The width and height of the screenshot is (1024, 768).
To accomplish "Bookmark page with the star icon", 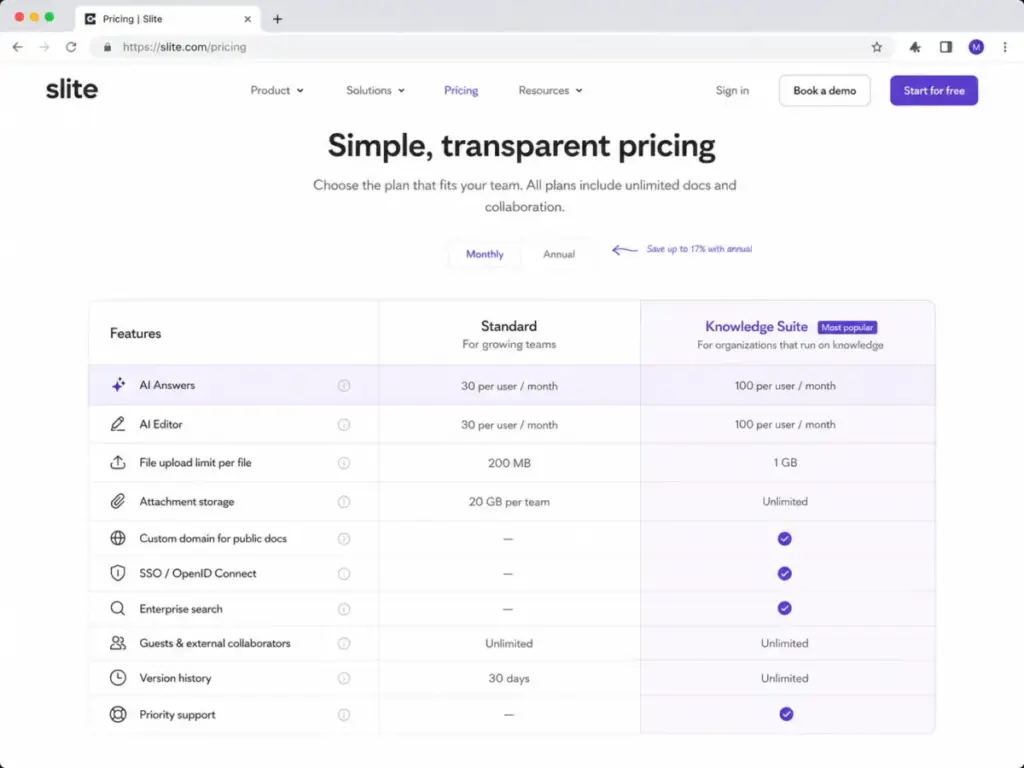I will tap(876, 47).
